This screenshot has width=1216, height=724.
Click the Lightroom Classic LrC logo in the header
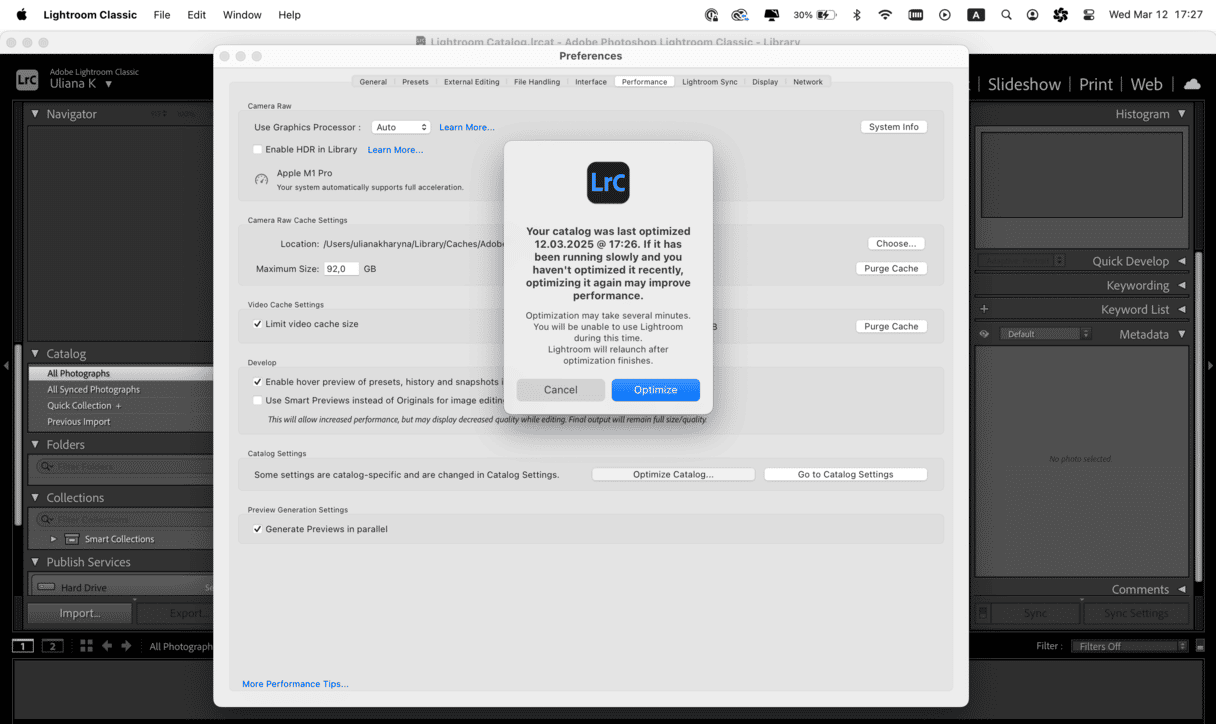click(x=27, y=80)
